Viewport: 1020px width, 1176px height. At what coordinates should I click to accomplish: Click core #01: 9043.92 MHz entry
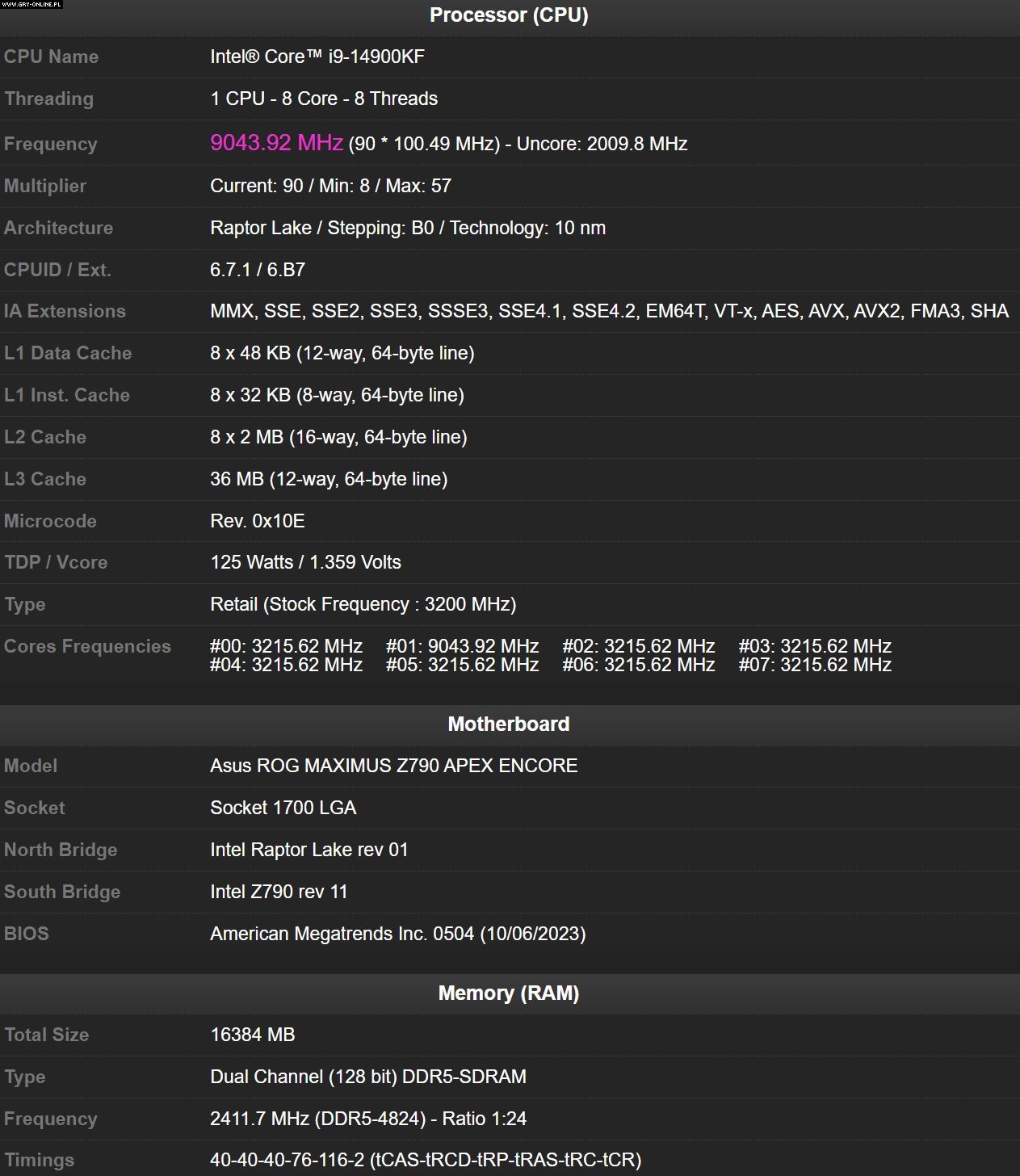pyautogui.click(x=462, y=646)
